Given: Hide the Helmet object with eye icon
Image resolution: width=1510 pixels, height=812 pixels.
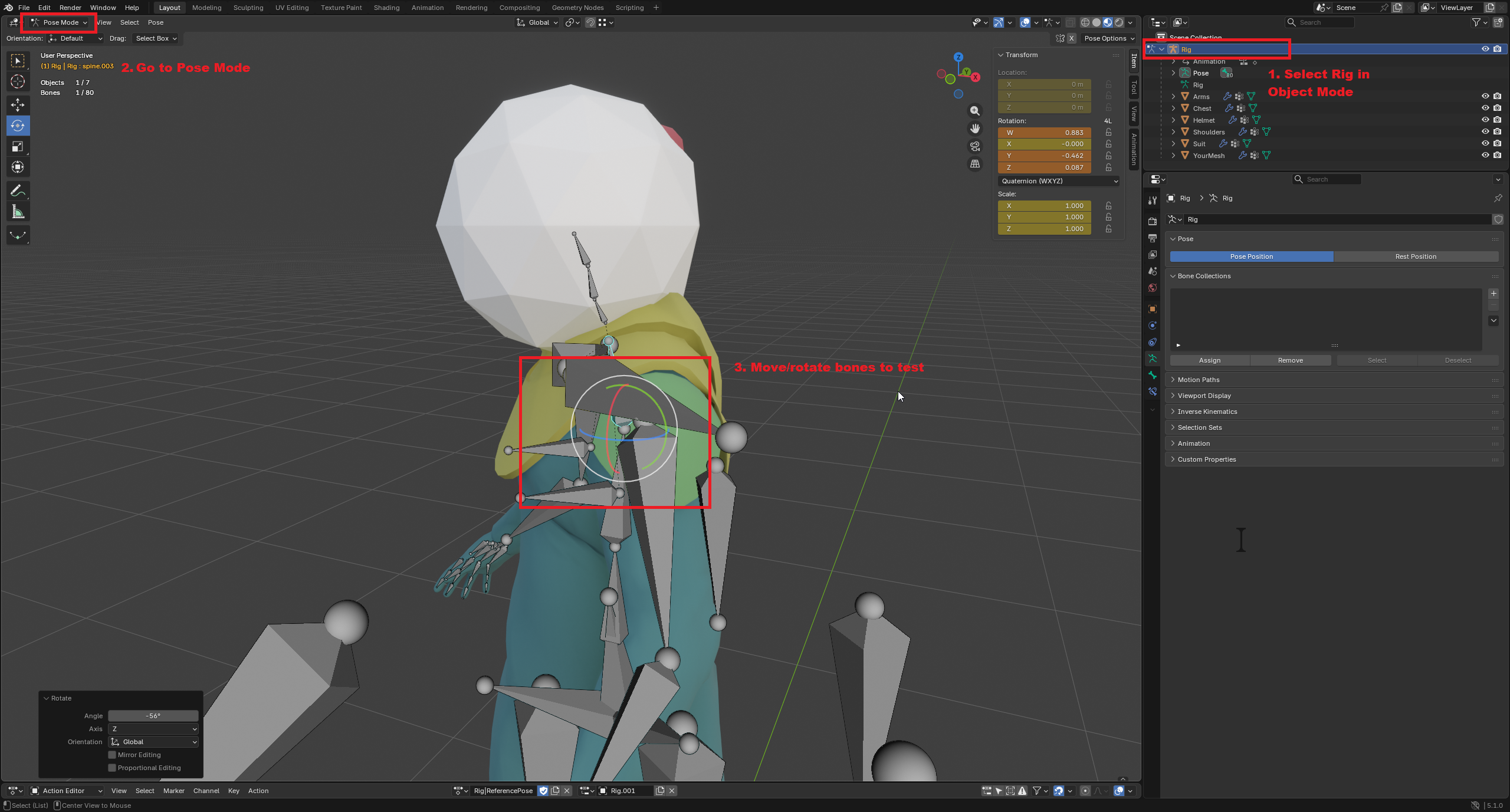Looking at the screenshot, I should [x=1485, y=120].
